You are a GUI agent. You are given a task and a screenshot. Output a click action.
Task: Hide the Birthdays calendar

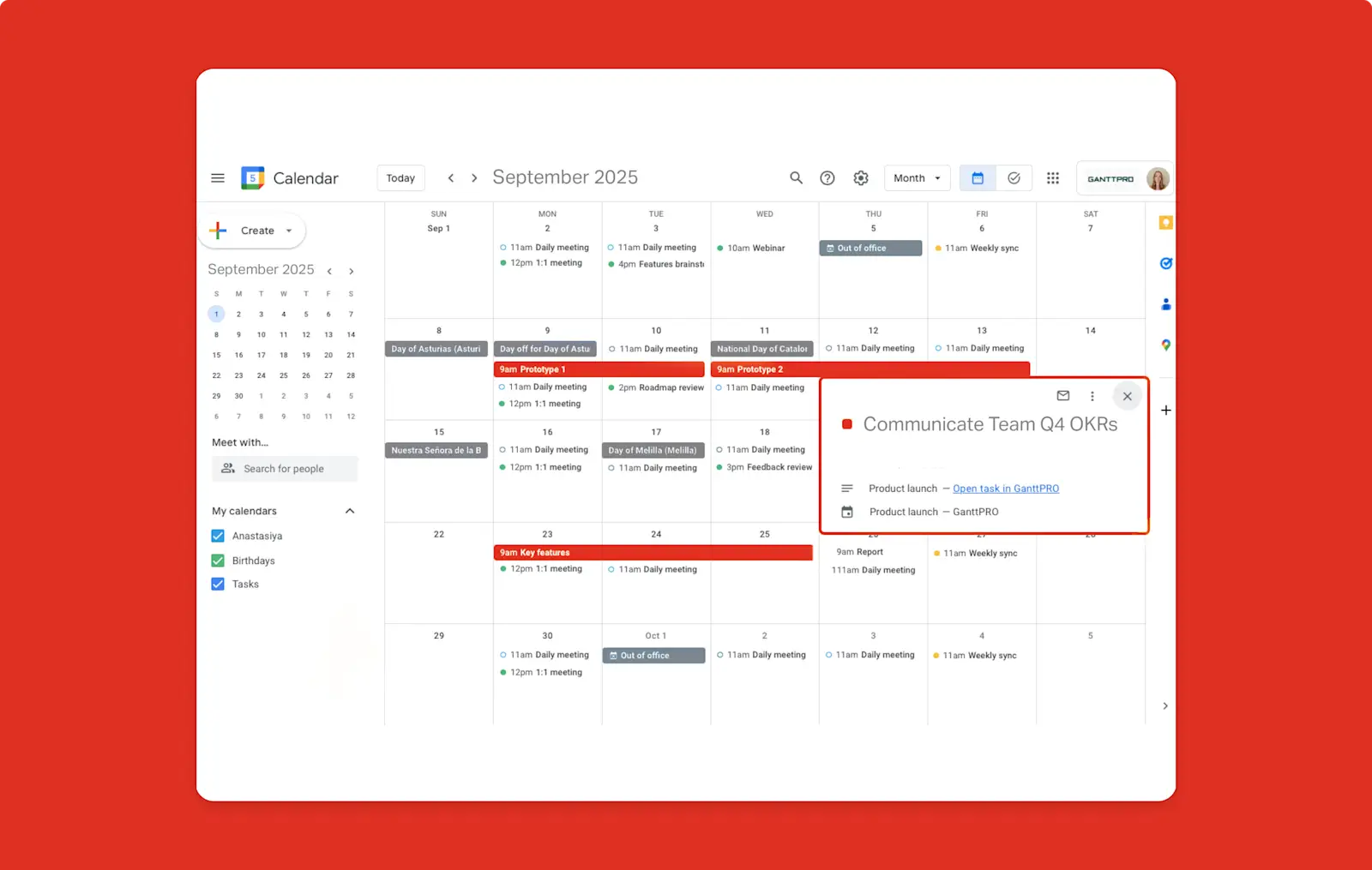click(x=218, y=560)
